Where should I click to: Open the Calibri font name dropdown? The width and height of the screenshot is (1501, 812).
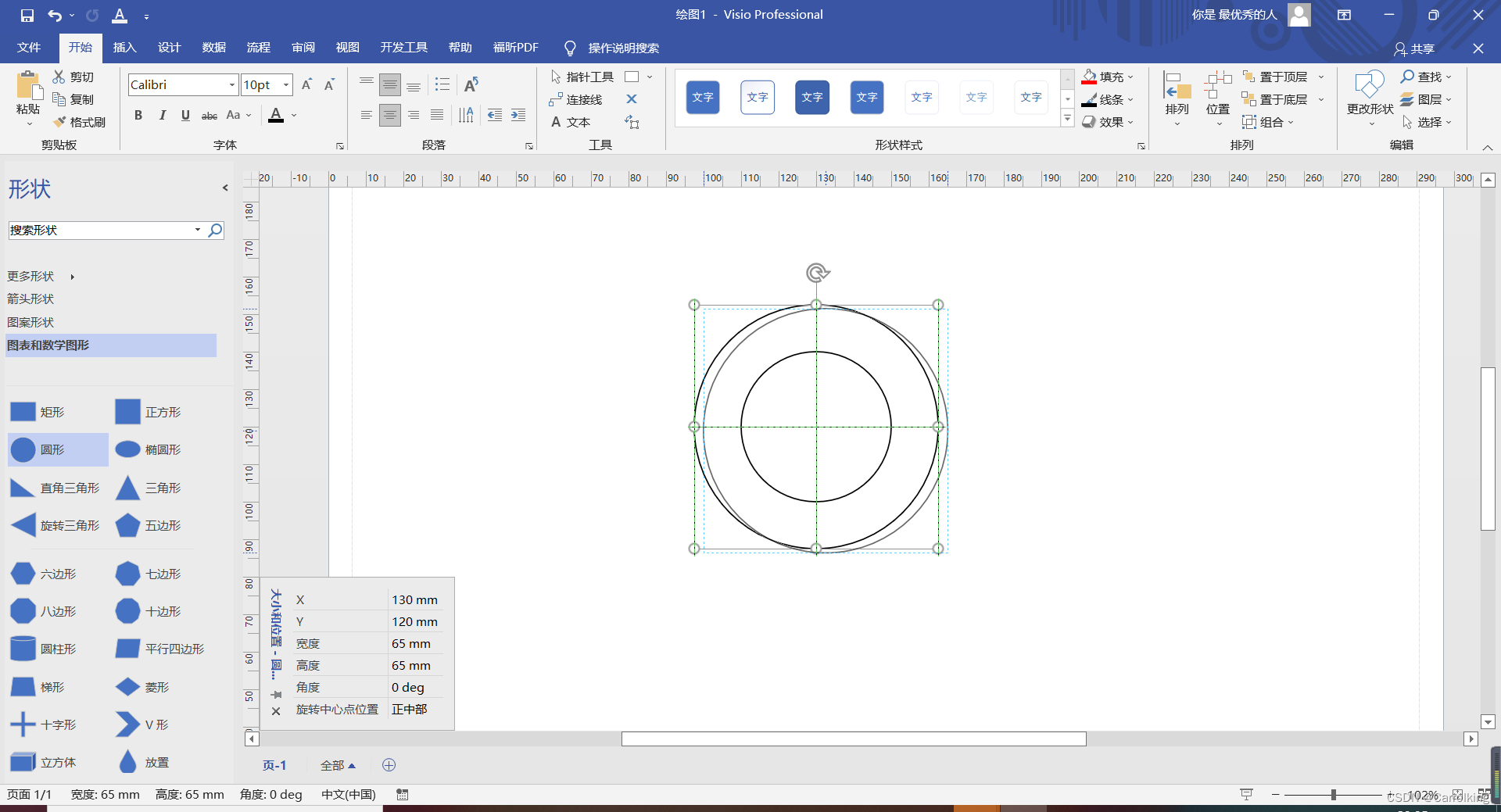(232, 84)
